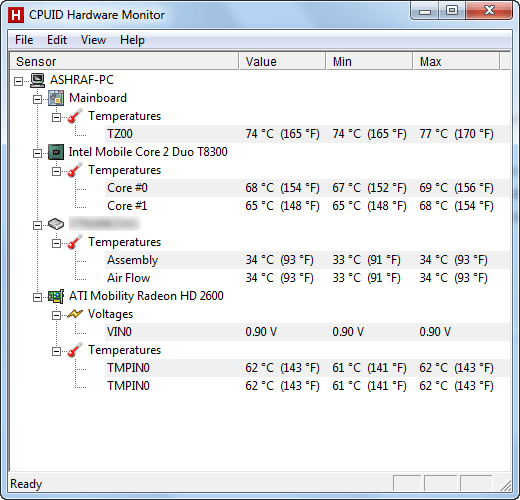Open the File menu

[24, 40]
